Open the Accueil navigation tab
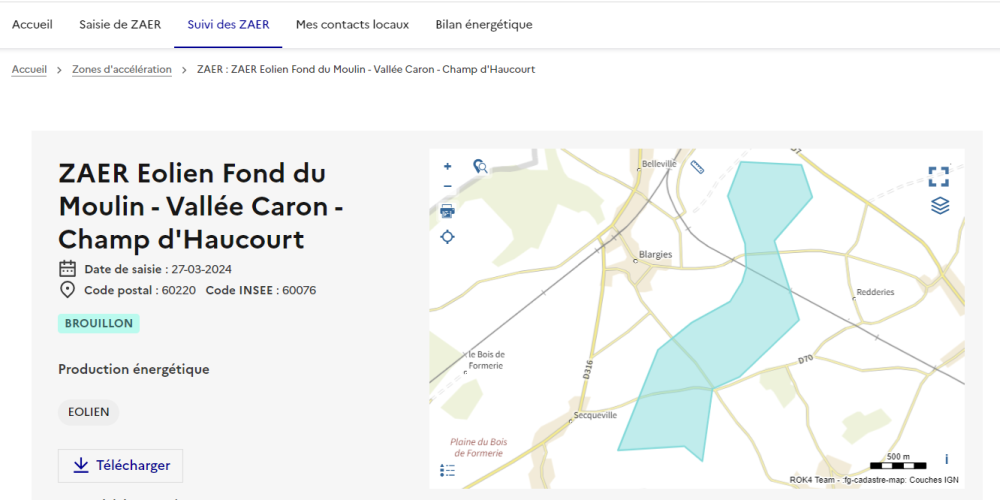This screenshot has height=500, width=1000. click(32, 24)
